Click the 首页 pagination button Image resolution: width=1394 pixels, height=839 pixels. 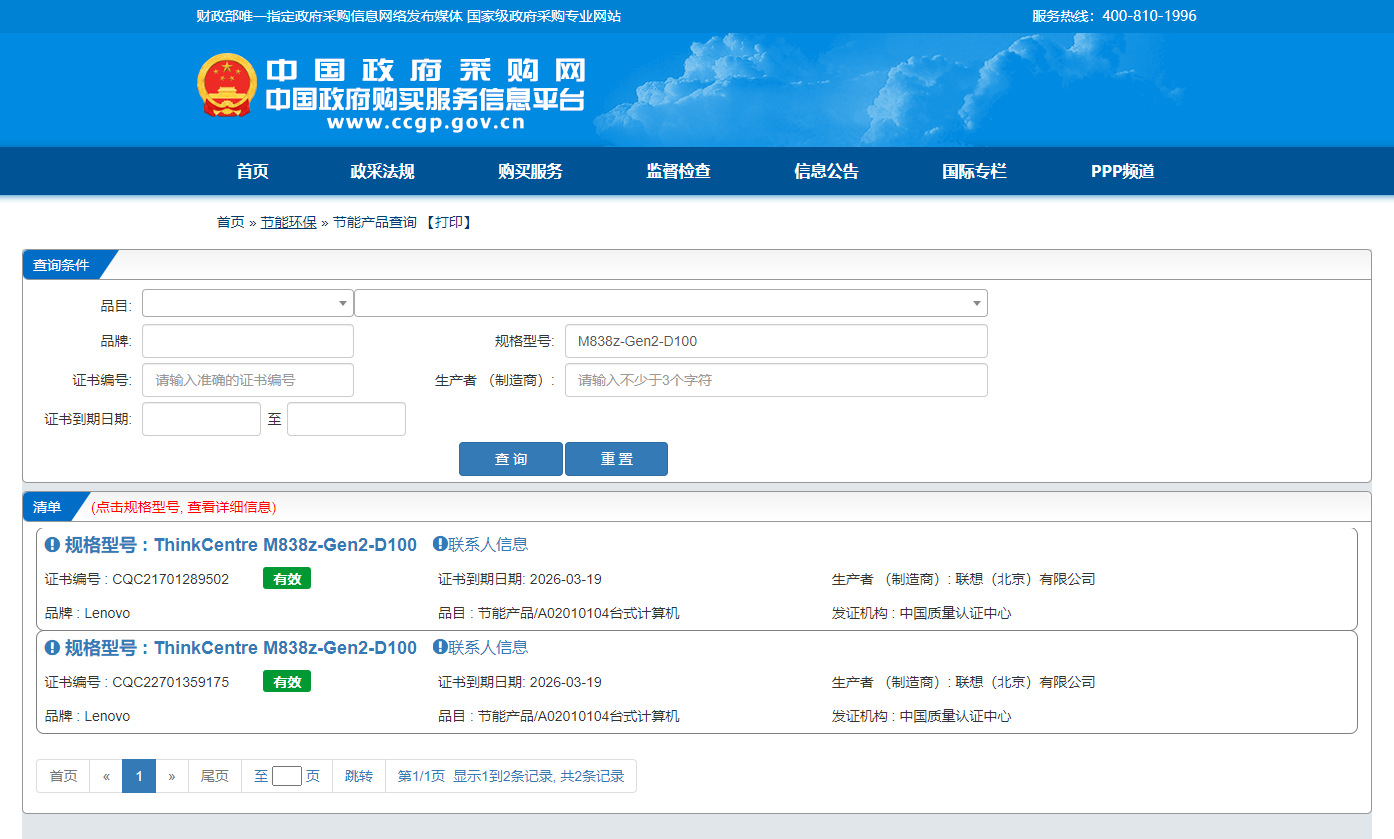pos(63,776)
